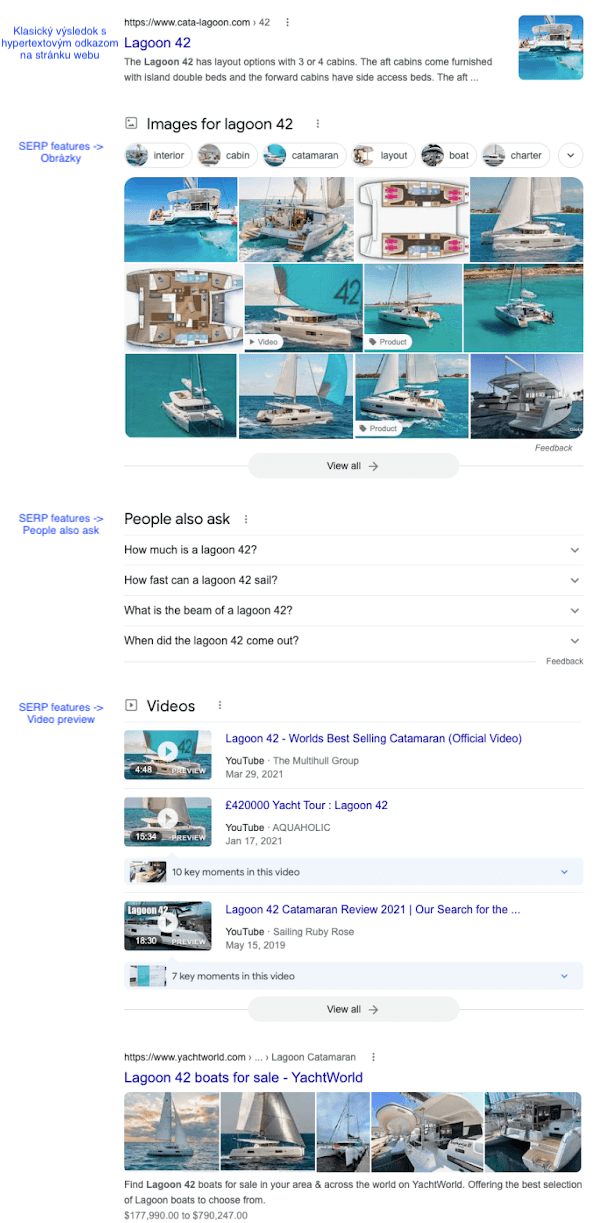Expand 'How much is a lagoon 42?' question

(x=353, y=550)
